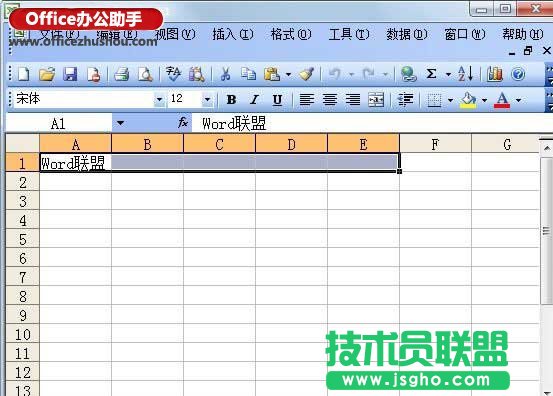This screenshot has width=553, height=396.
Task: Open the 格式(O) menu
Action: pyautogui.click(x=291, y=34)
